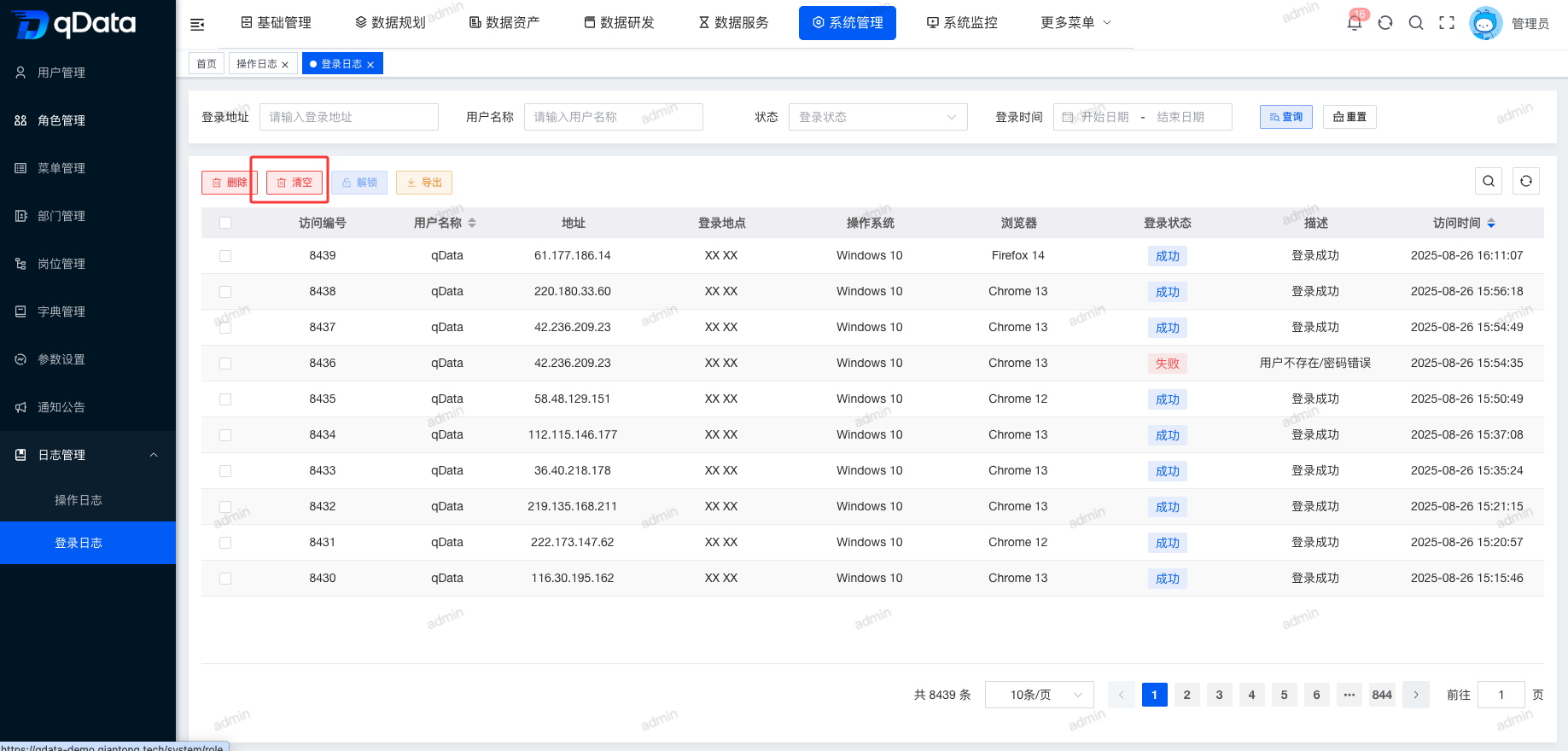Sort by 访问时间 column arrows

pyautogui.click(x=1491, y=223)
